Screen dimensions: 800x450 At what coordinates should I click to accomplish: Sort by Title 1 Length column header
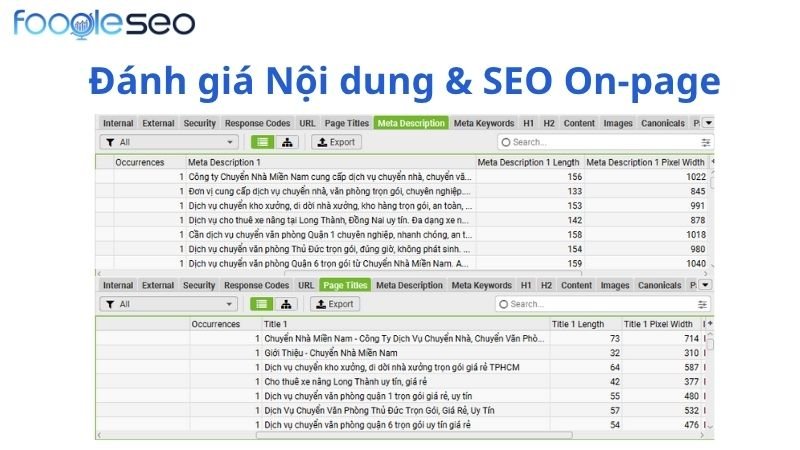click(585, 324)
